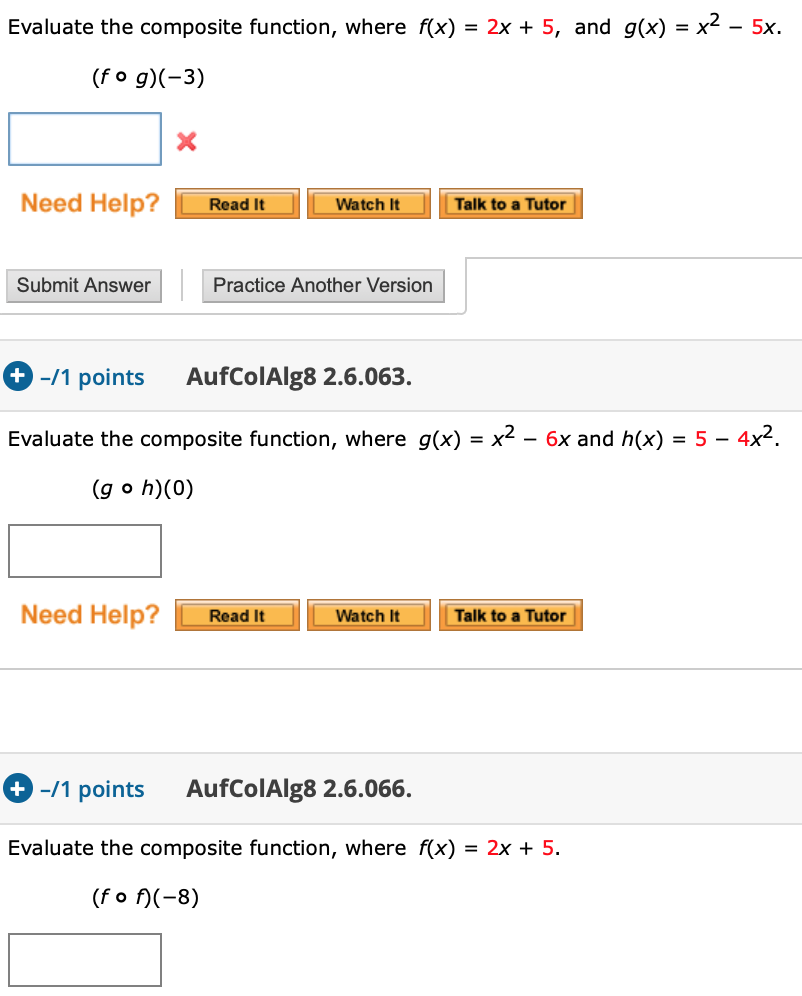
Task: Click Talk to a Tutor for the first problem
Action: pos(510,203)
